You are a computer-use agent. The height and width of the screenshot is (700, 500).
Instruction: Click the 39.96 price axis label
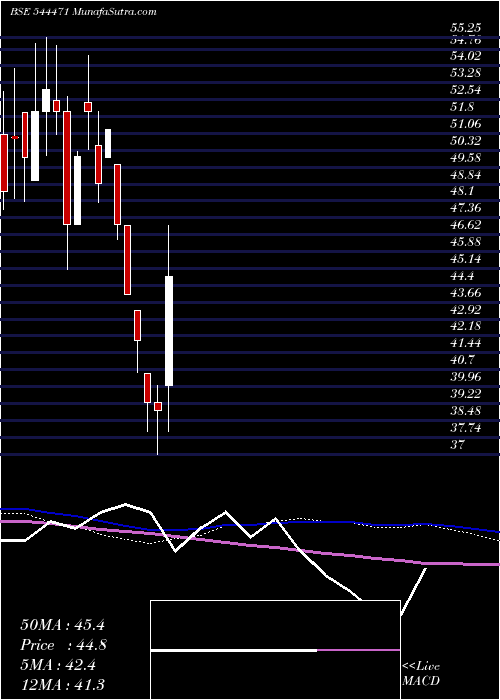[x=466, y=378]
